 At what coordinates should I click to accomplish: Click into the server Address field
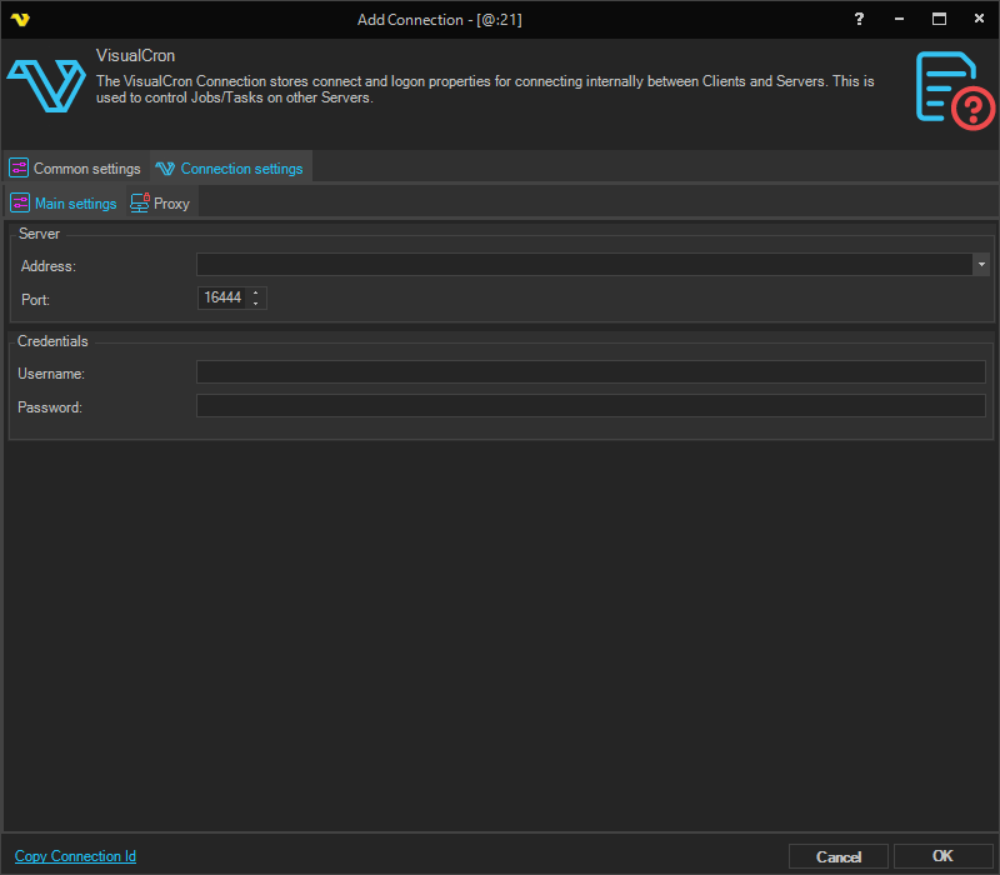584,264
